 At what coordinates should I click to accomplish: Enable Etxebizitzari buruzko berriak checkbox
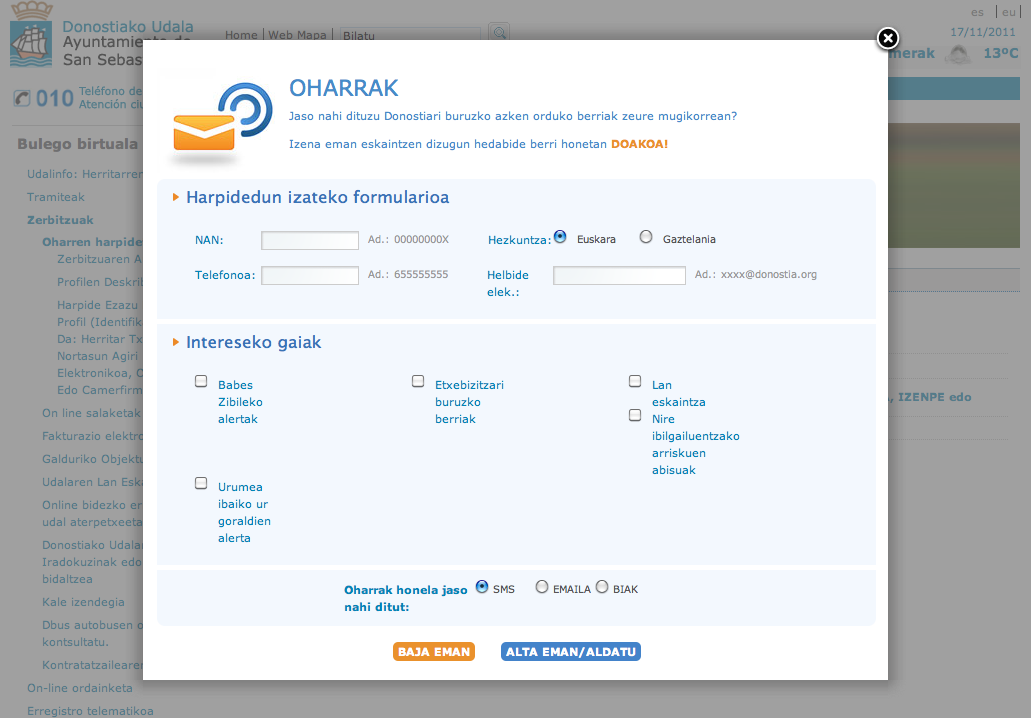418,381
